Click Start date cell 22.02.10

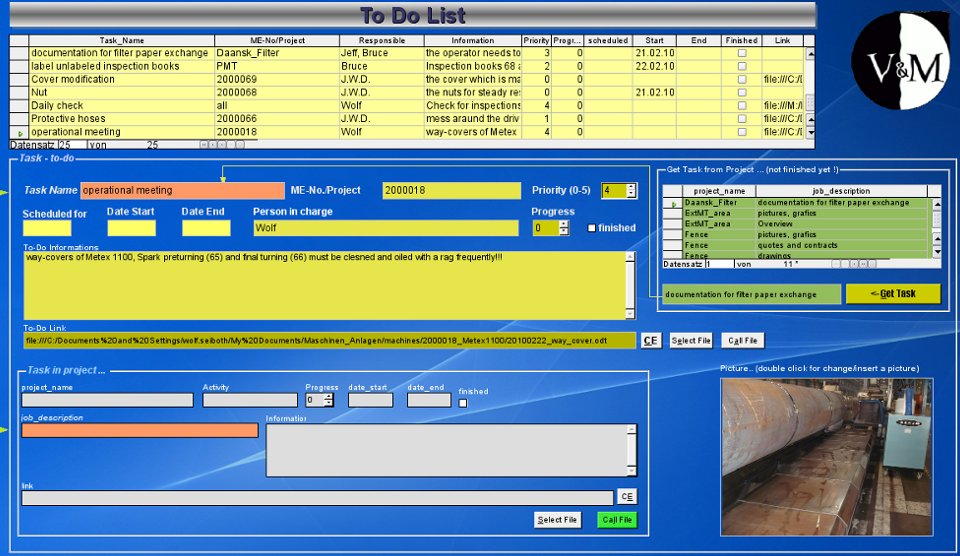654,66
